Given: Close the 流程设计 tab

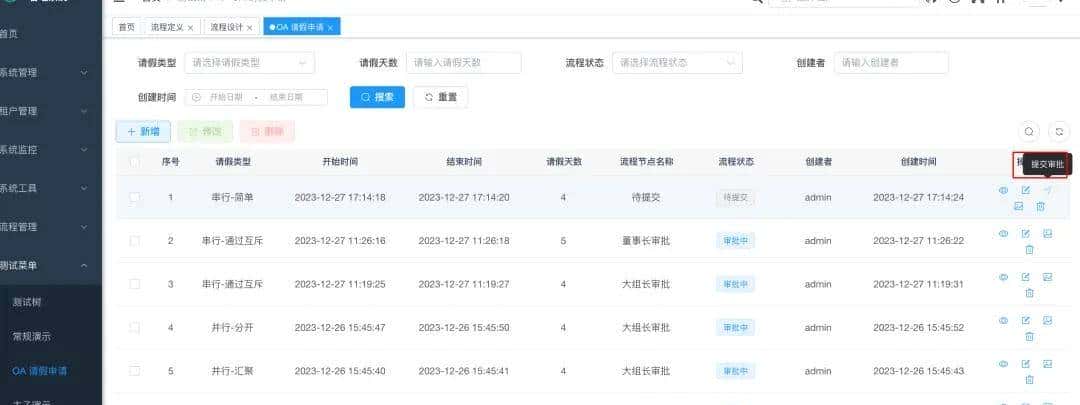Looking at the screenshot, I should coord(249,28).
